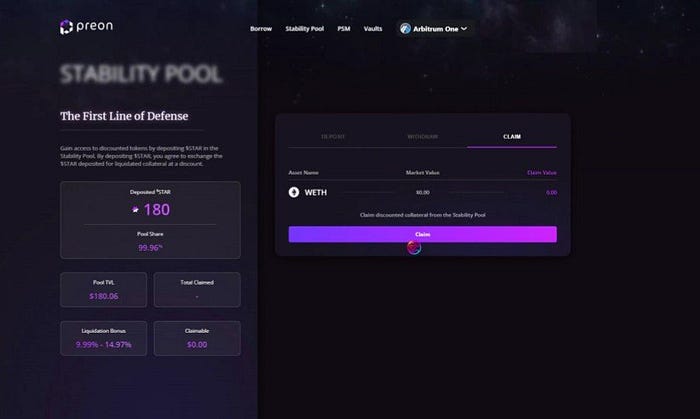The width and height of the screenshot is (700, 419).
Task: Click the preon wordmark text
Action: tap(95, 26)
